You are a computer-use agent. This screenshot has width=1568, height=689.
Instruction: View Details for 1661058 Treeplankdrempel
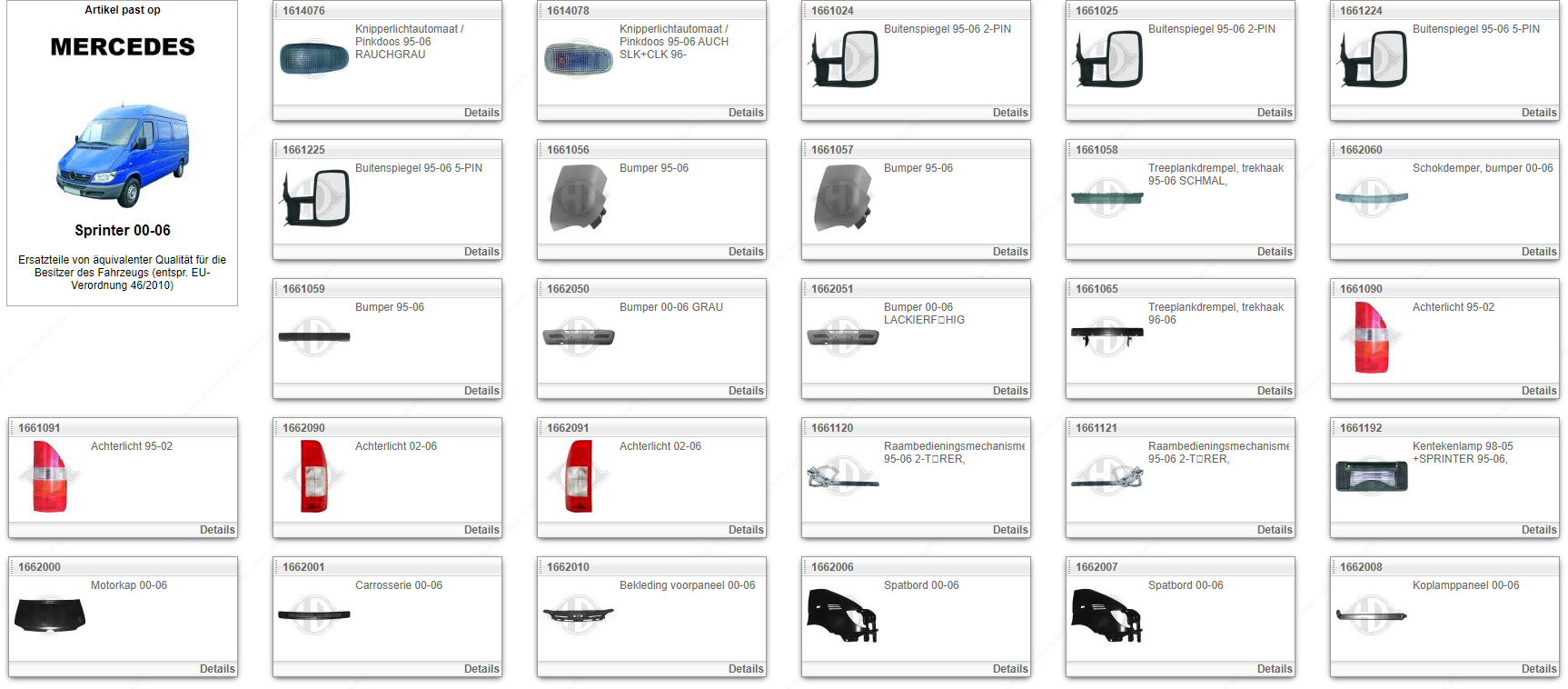(1275, 252)
